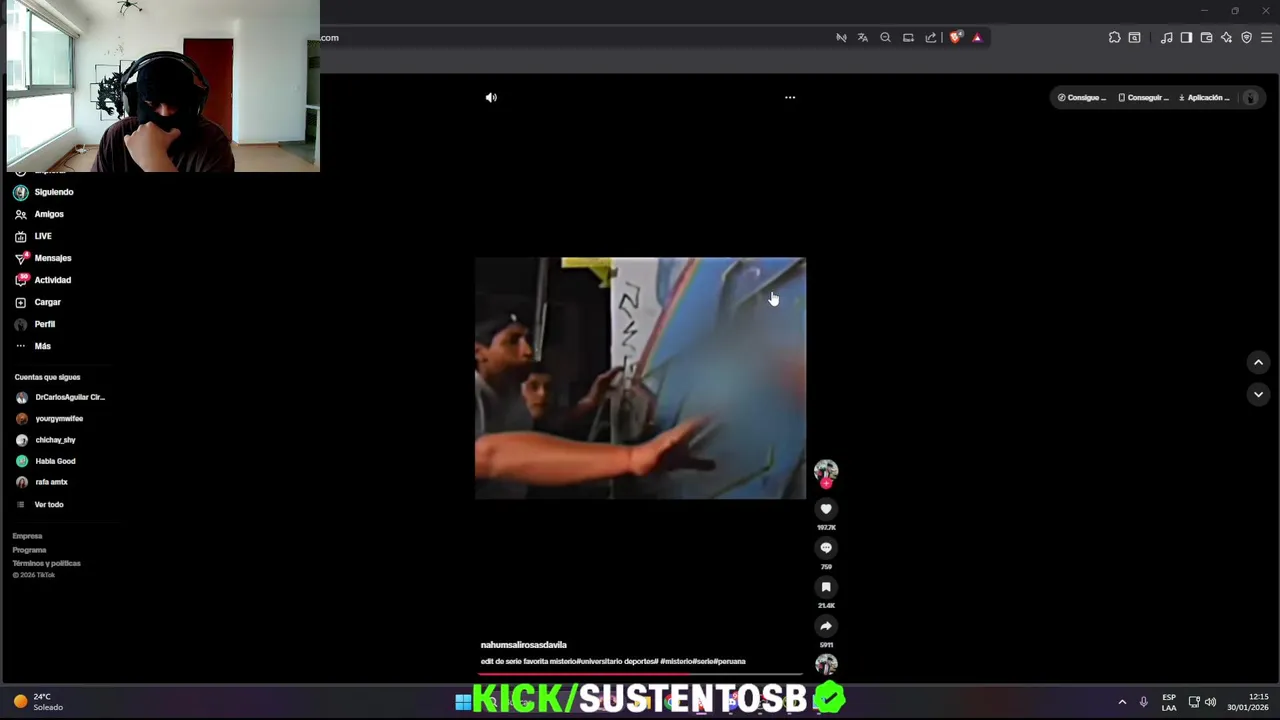Open Brave VPN shield icon
Image resolution: width=1280 pixels, height=720 pixels.
click(1246, 38)
